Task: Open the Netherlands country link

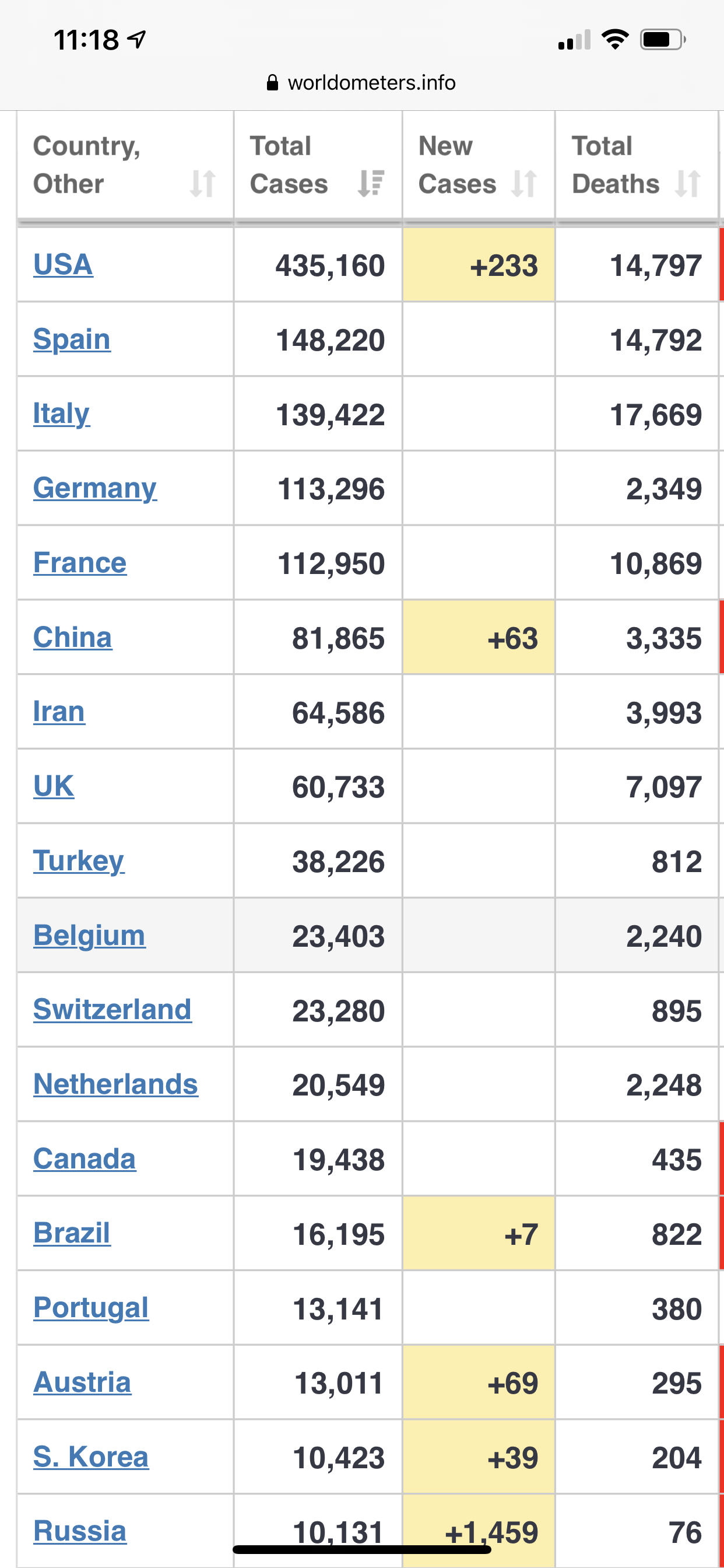Action: pyautogui.click(x=115, y=1084)
